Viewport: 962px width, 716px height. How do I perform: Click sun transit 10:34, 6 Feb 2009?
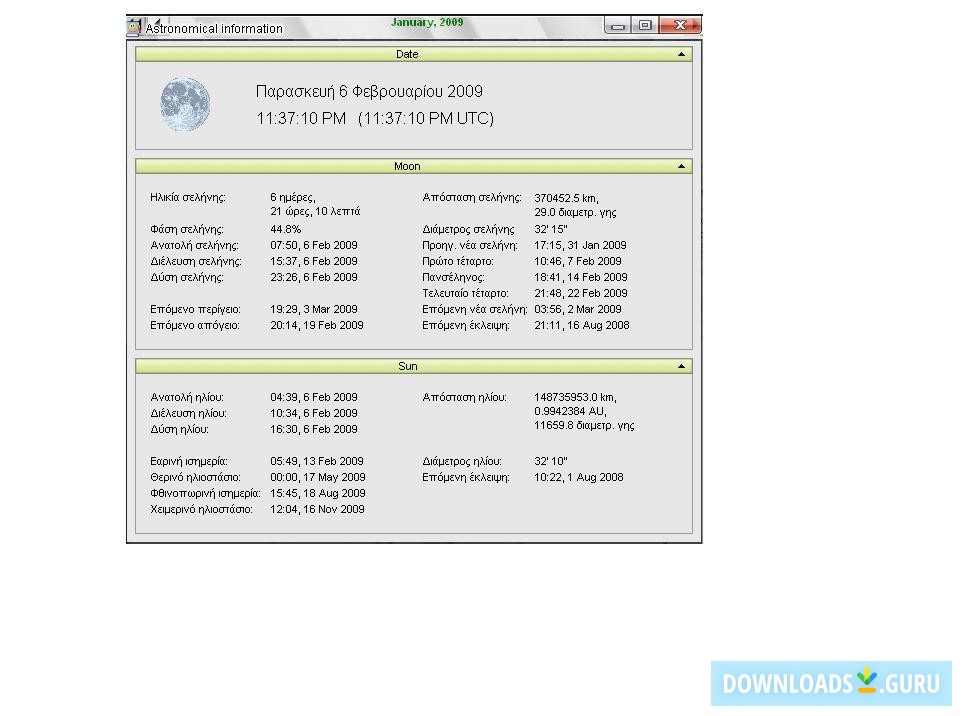coord(314,414)
